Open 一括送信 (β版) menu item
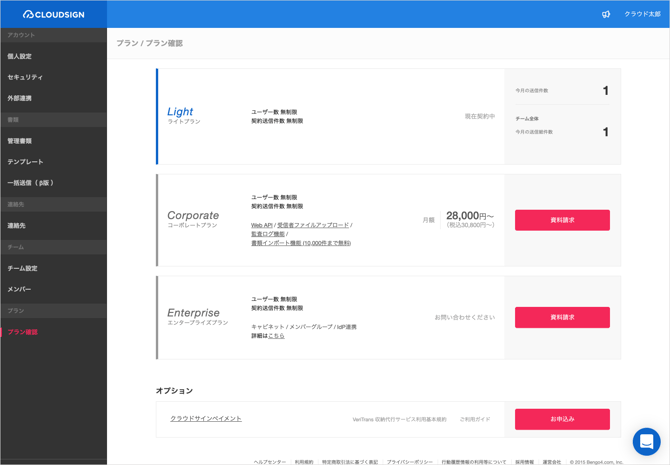Image resolution: width=670 pixels, height=465 pixels. tap(31, 183)
